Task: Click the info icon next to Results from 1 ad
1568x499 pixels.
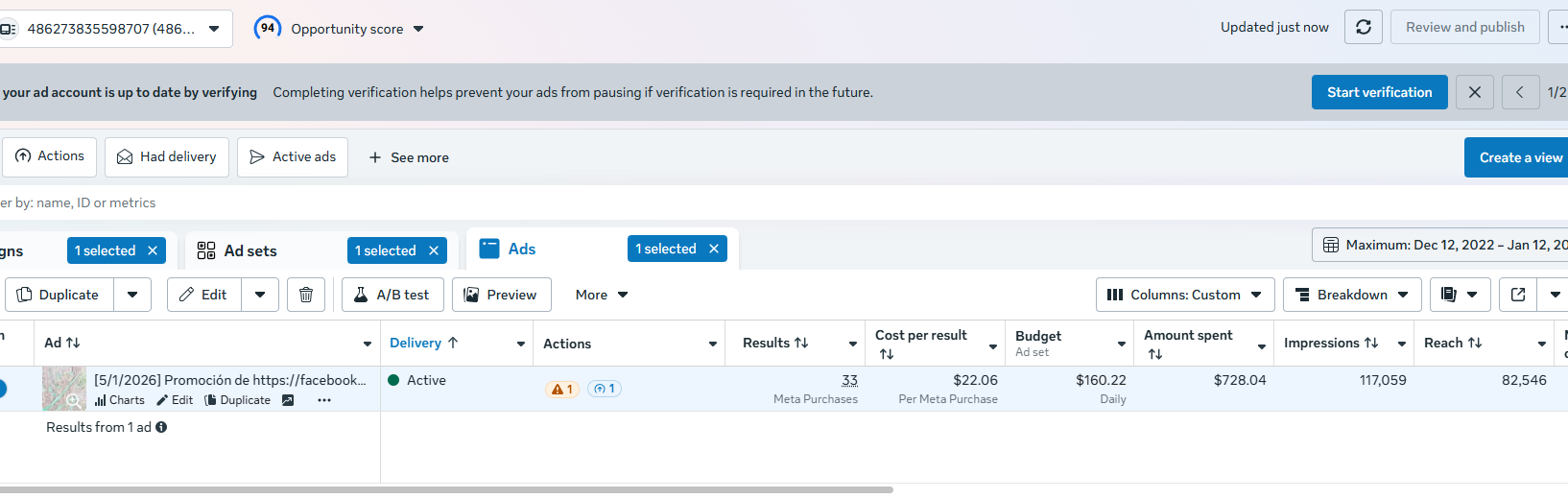Action: (x=161, y=427)
